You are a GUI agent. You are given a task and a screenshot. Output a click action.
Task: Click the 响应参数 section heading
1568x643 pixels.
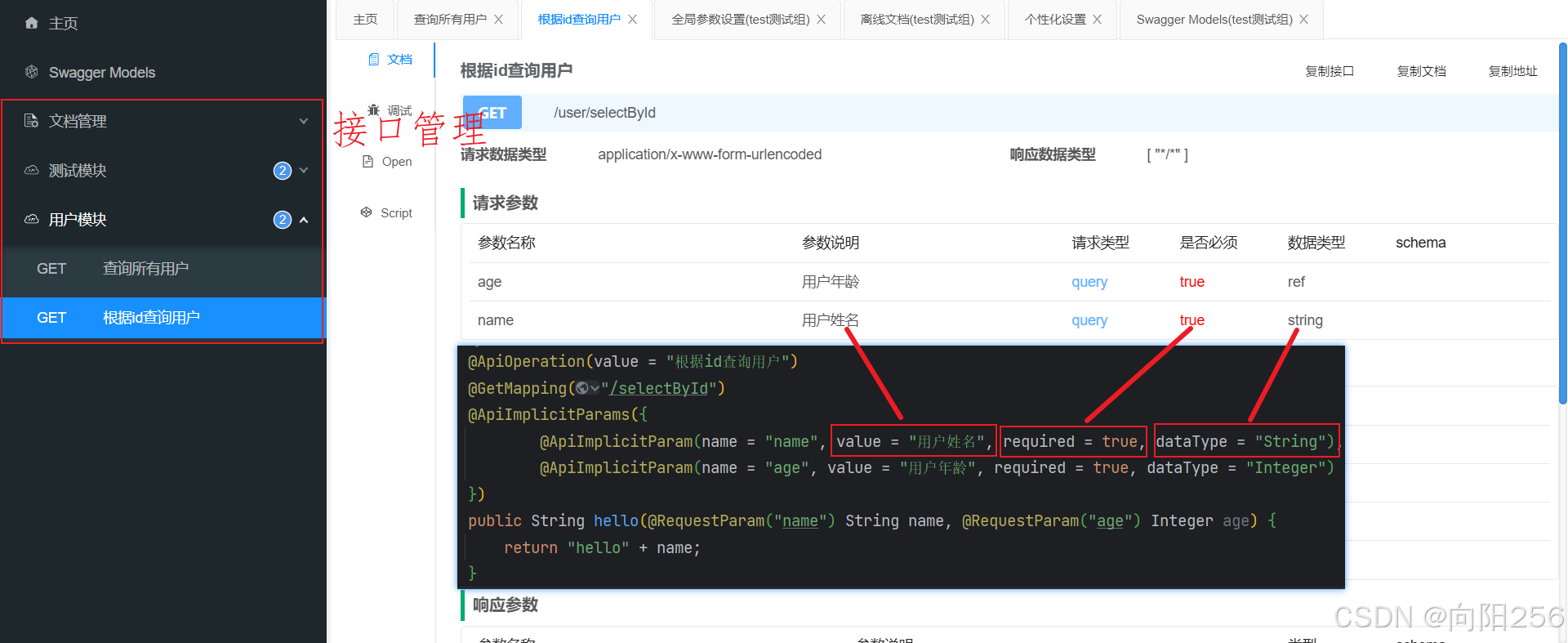click(506, 605)
